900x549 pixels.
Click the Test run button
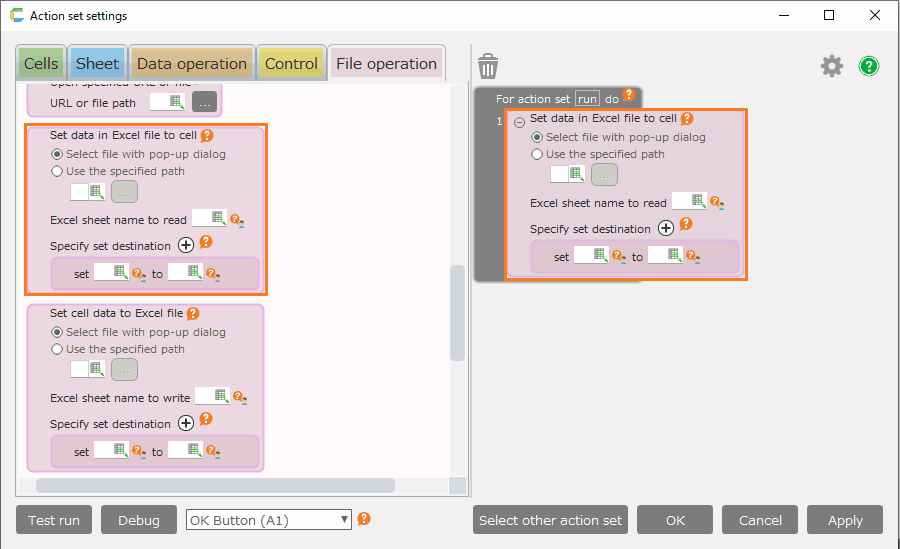point(54,520)
